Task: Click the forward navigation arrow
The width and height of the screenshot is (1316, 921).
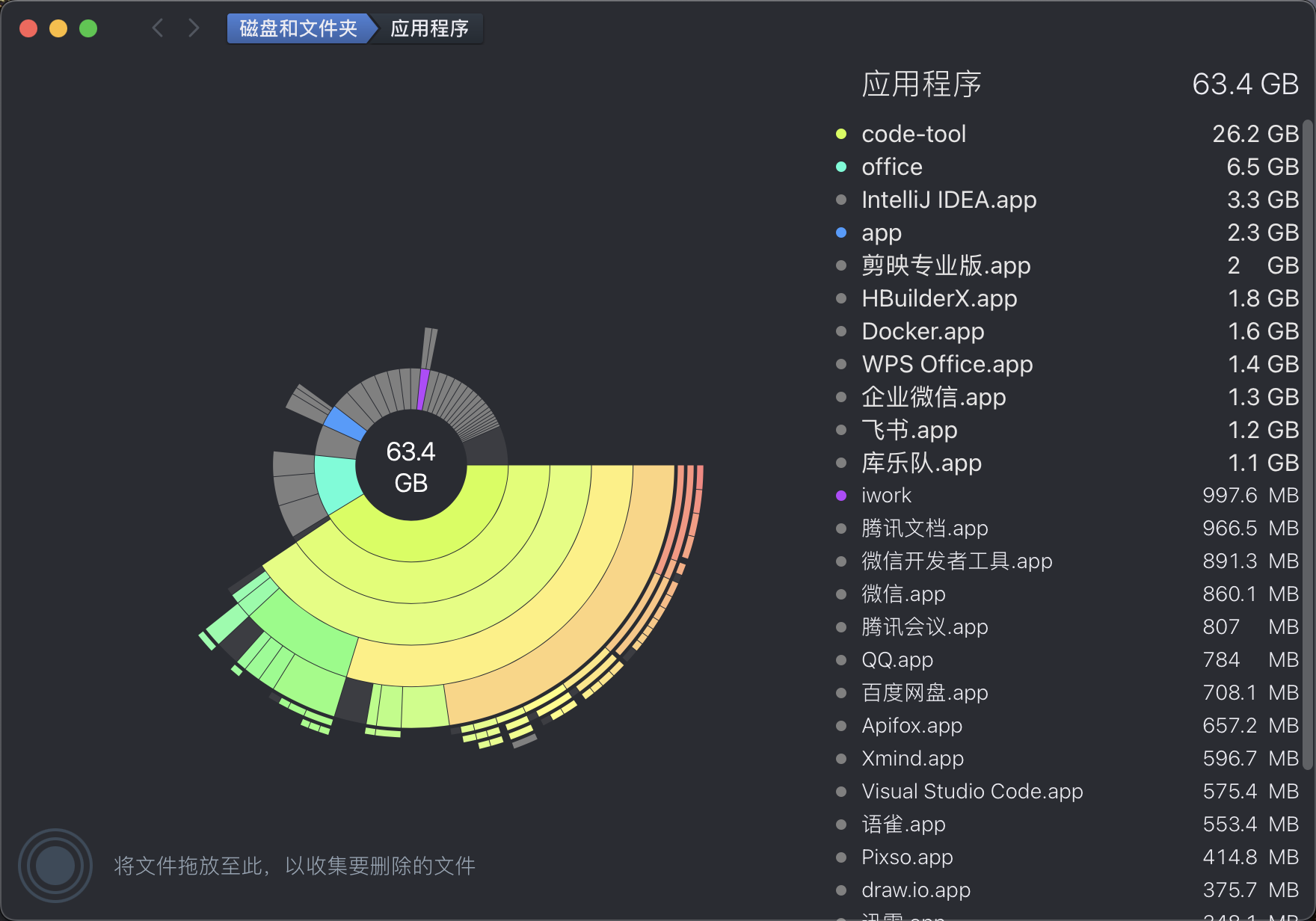Action: (x=193, y=28)
